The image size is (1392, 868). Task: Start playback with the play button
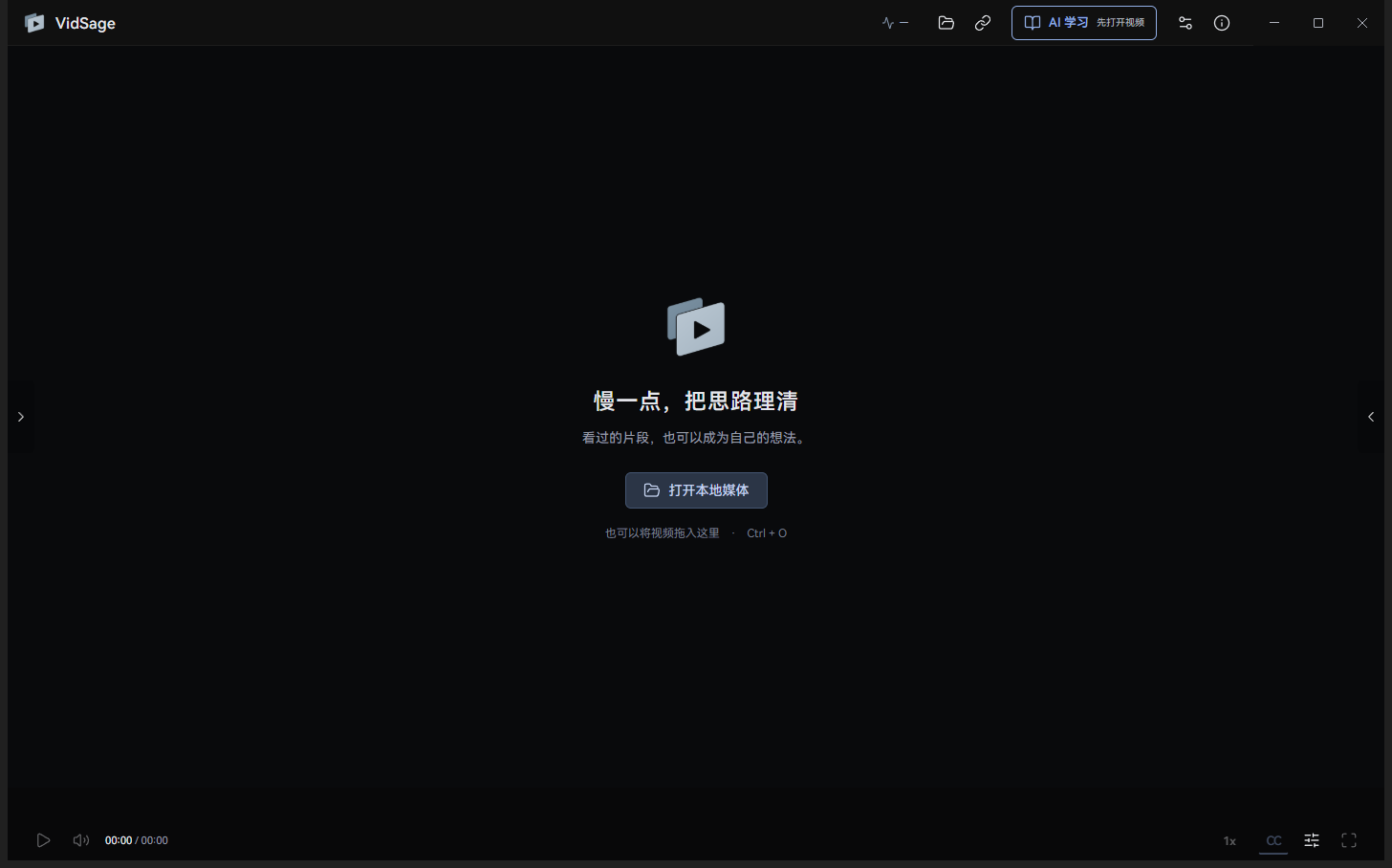pyautogui.click(x=43, y=840)
